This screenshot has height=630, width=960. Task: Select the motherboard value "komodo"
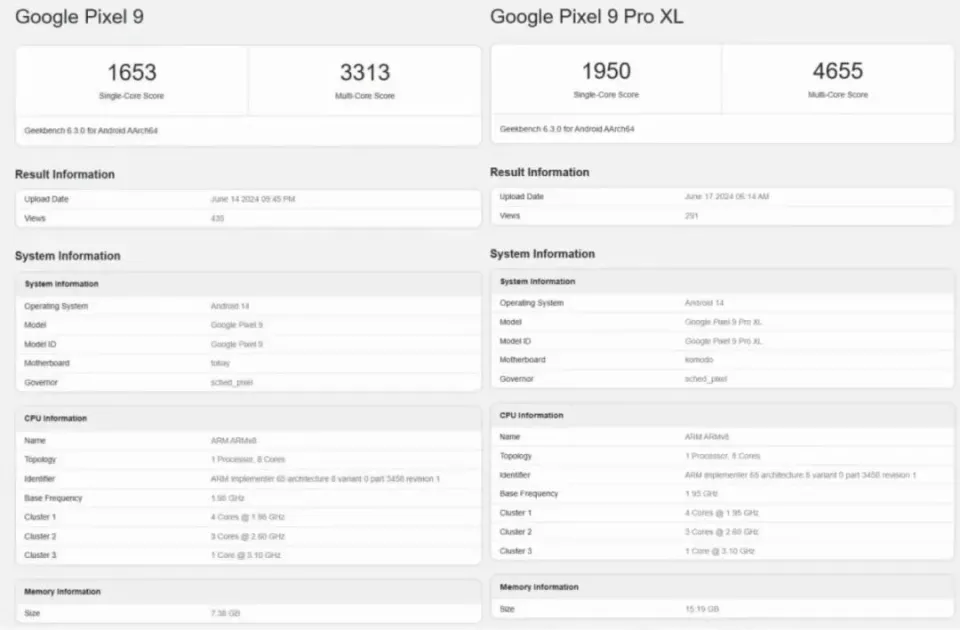click(x=700, y=360)
